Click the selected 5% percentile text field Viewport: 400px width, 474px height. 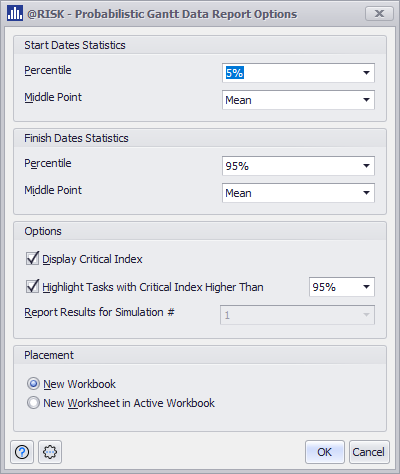(235, 73)
